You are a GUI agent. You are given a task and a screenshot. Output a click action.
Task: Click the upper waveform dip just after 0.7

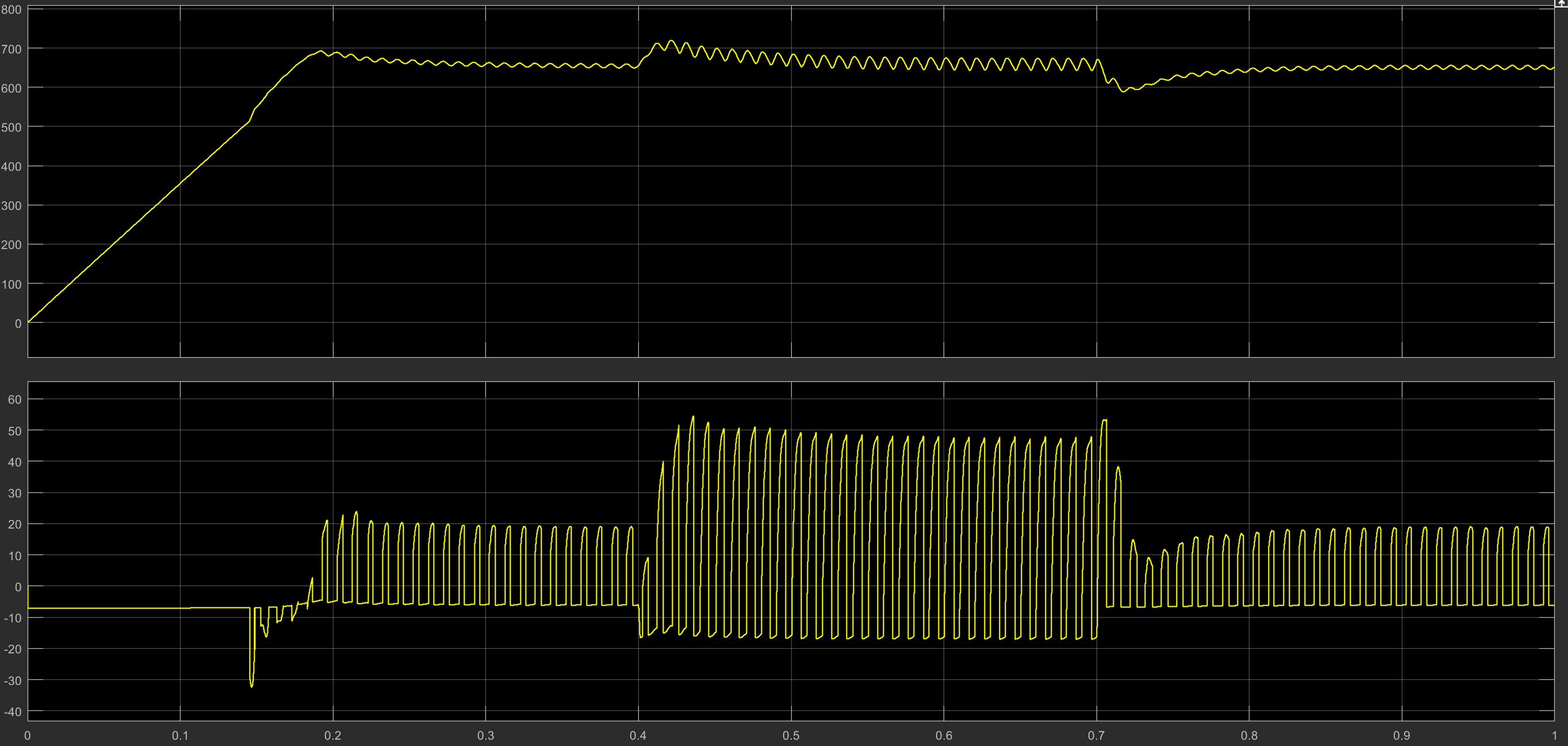tap(1124, 91)
